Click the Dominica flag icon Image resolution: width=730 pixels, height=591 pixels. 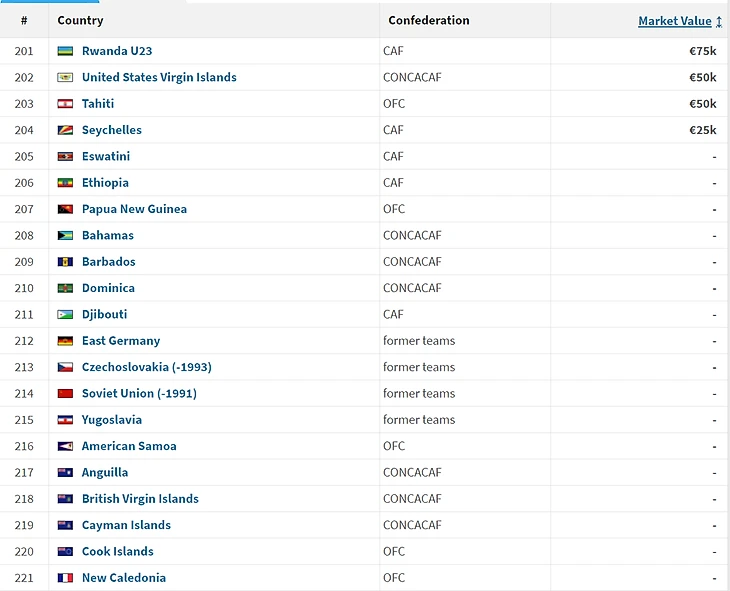[x=65, y=288]
